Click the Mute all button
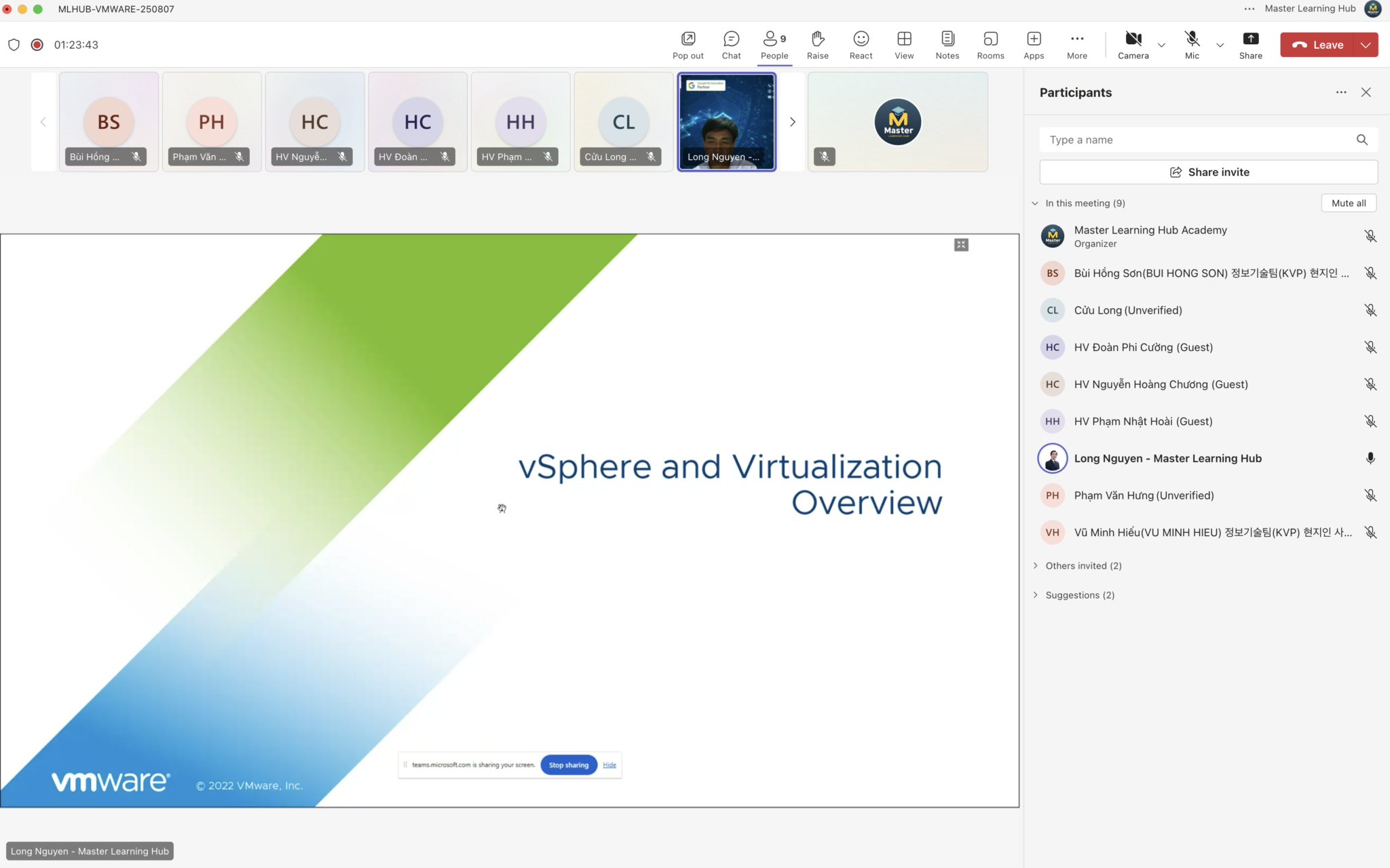The height and width of the screenshot is (868, 1390). point(1348,203)
